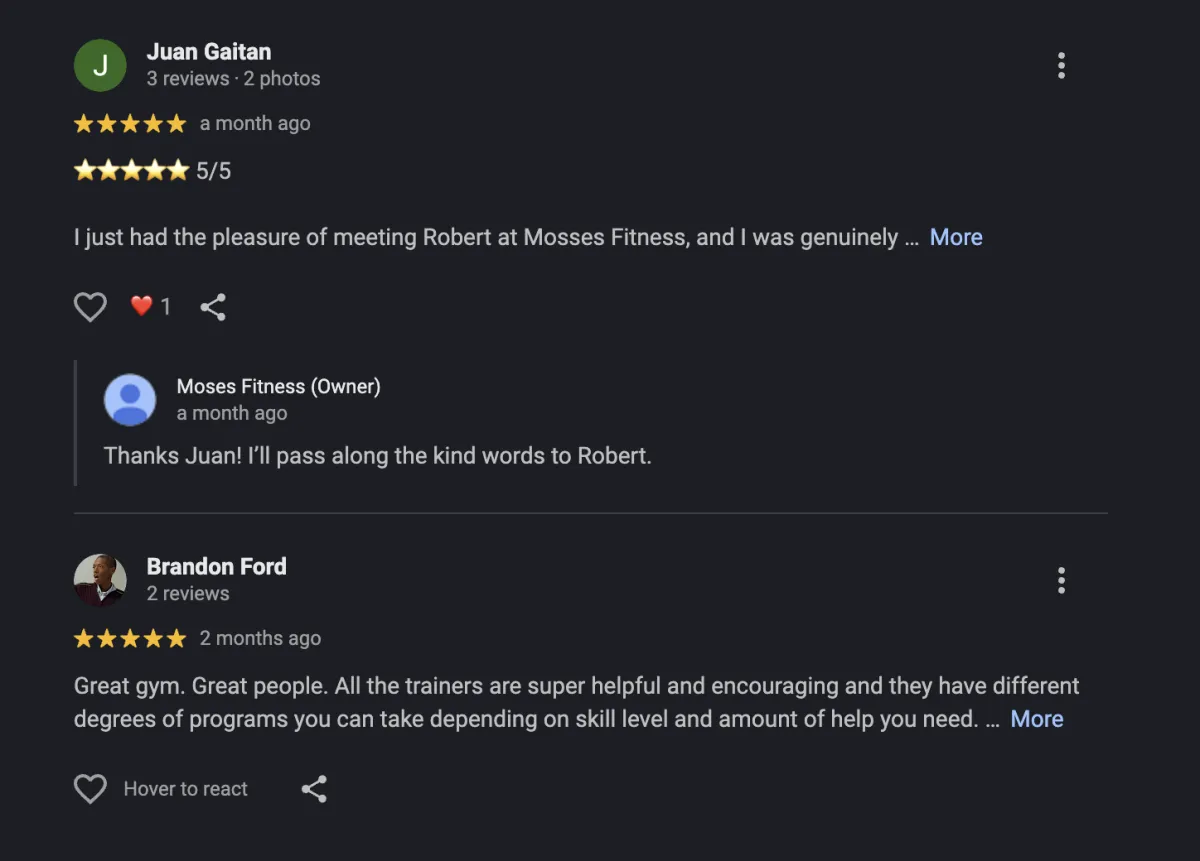Open Brandon Ford's profile name
Screen dimensions: 1200x861
coord(216,566)
